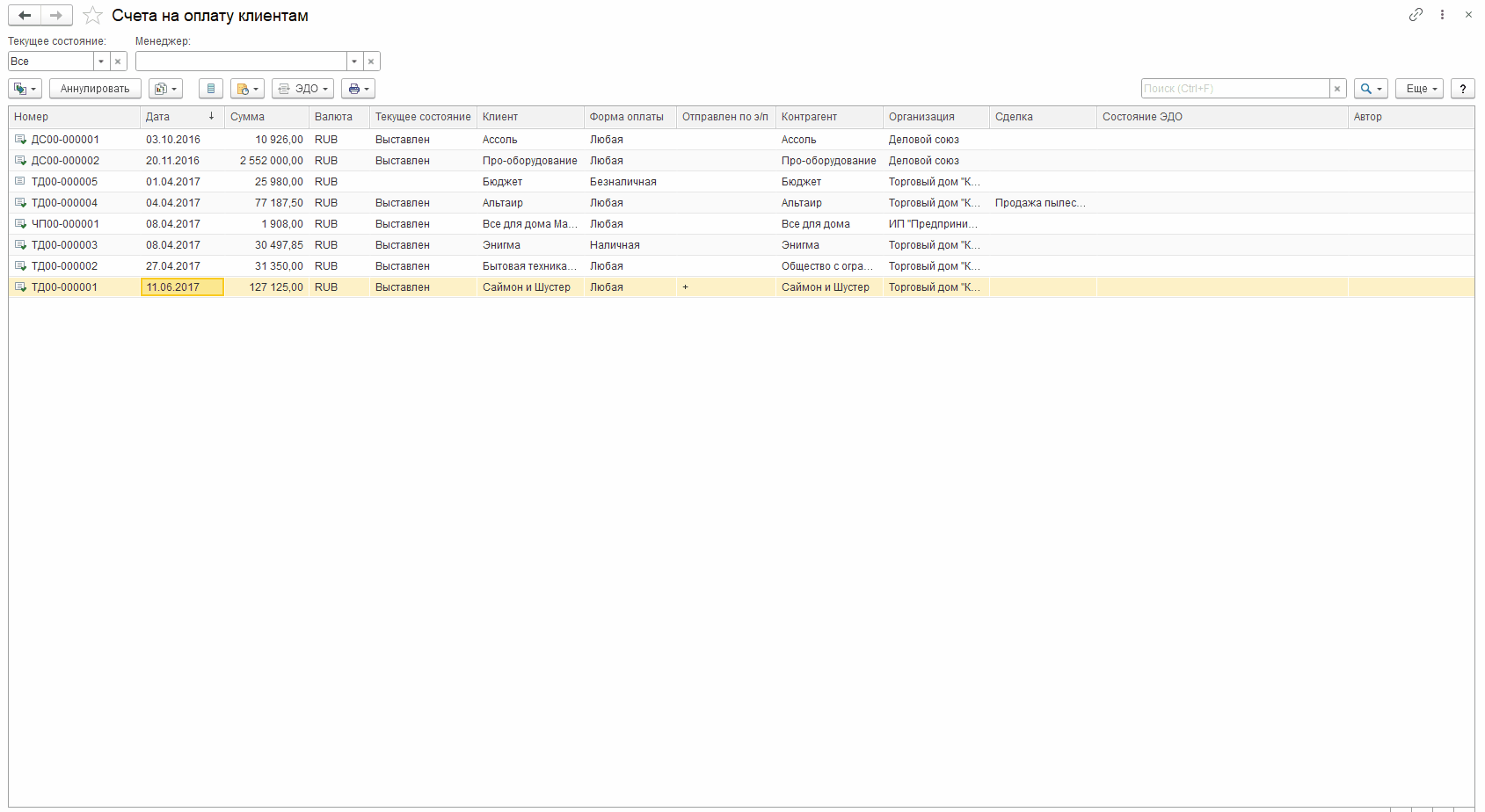Open the create-based-on dropdown button
This screenshot has height=812, width=1485.
coord(25,89)
